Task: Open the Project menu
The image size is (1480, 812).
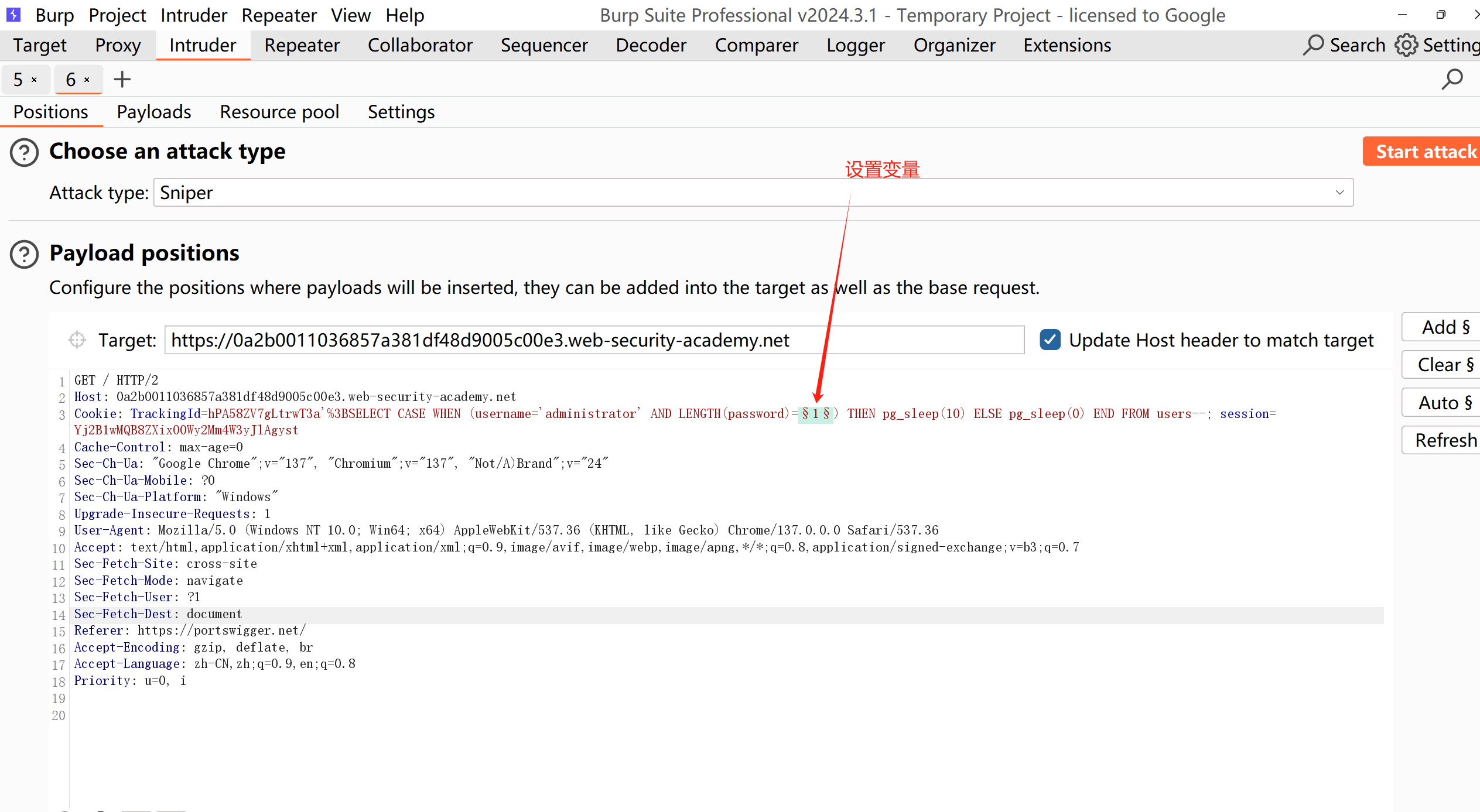Action: tap(117, 15)
